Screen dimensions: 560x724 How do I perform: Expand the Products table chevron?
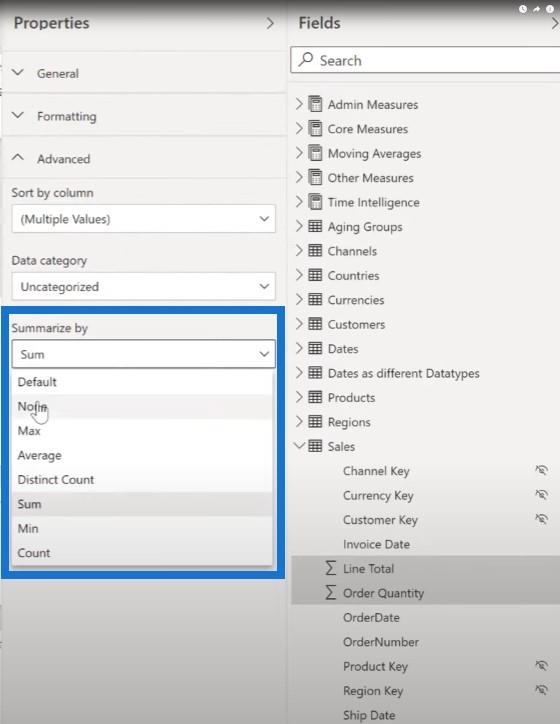point(299,397)
